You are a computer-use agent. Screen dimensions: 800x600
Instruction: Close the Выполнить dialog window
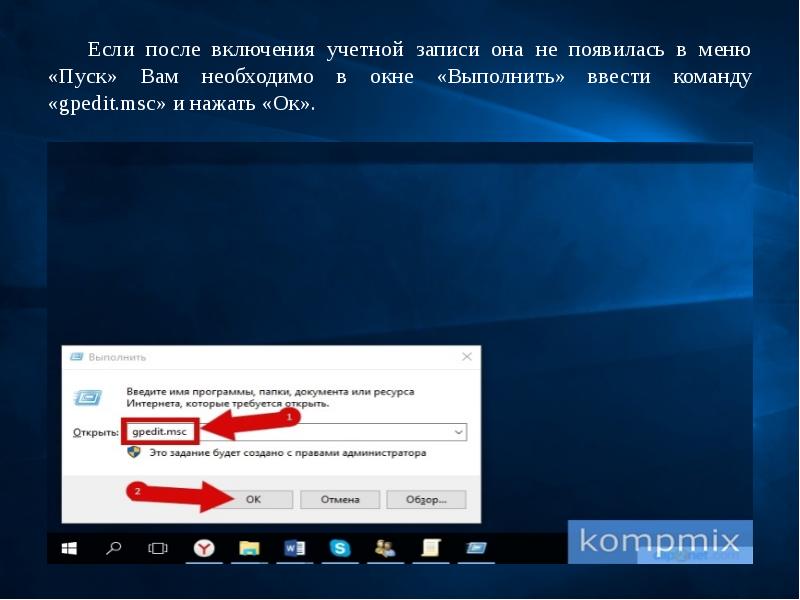pos(467,357)
